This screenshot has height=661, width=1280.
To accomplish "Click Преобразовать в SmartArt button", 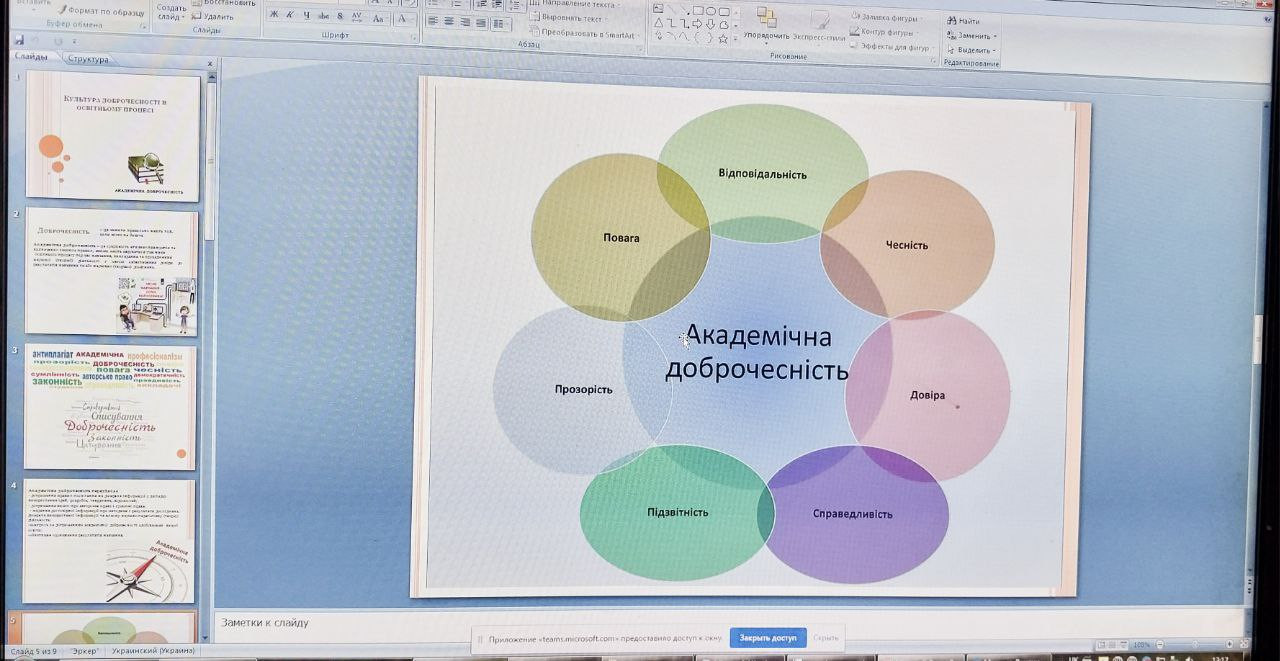I will point(583,33).
